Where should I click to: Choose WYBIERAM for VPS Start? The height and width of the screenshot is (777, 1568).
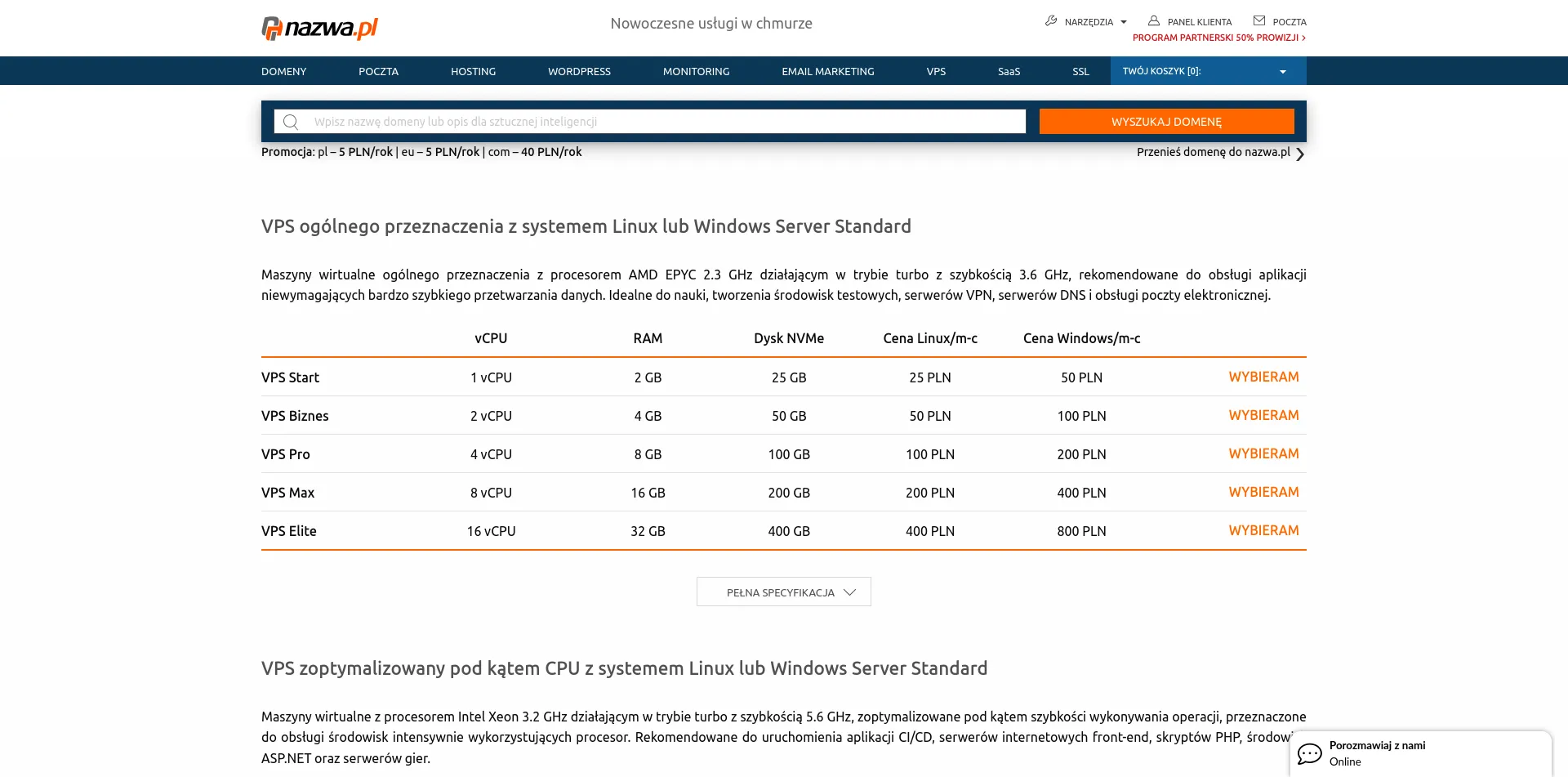[x=1264, y=377]
